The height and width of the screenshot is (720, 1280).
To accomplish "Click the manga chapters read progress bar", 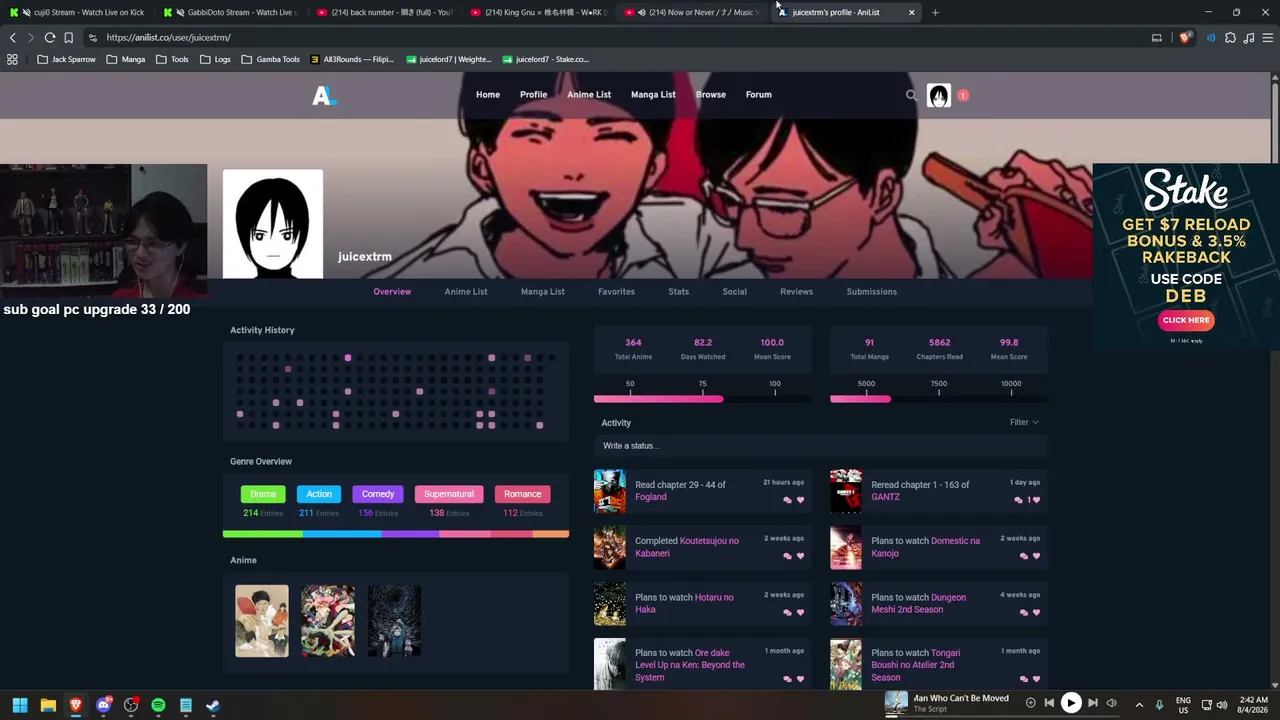I will 939,399.
